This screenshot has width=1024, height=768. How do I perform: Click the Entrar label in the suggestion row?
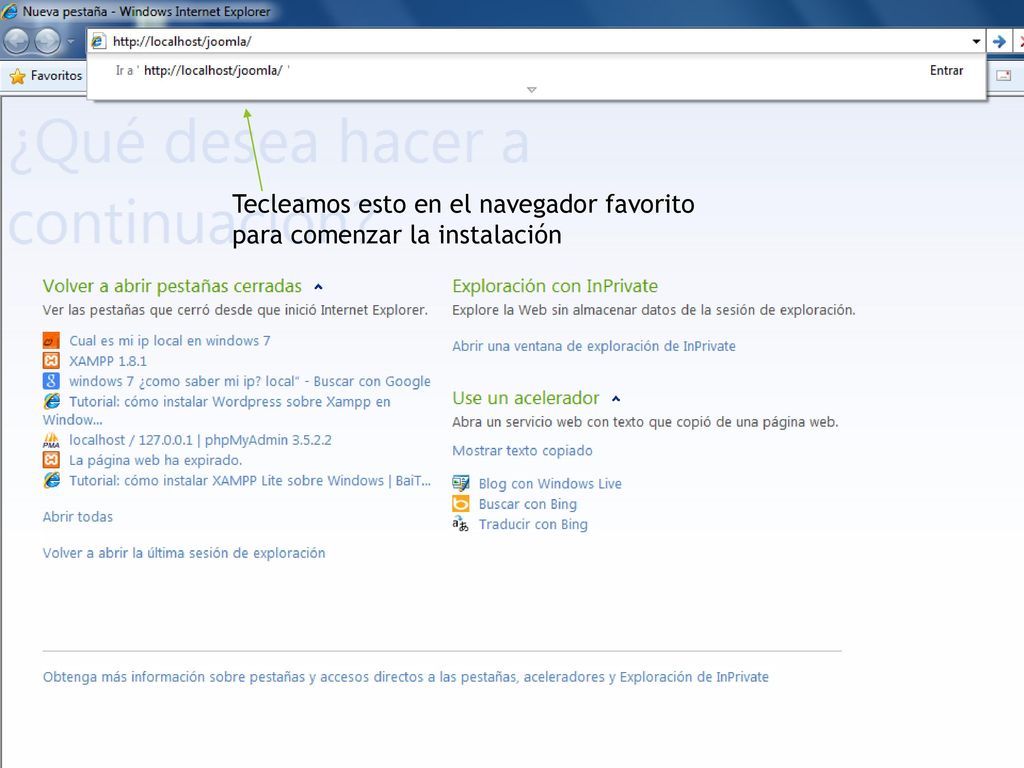(946, 71)
